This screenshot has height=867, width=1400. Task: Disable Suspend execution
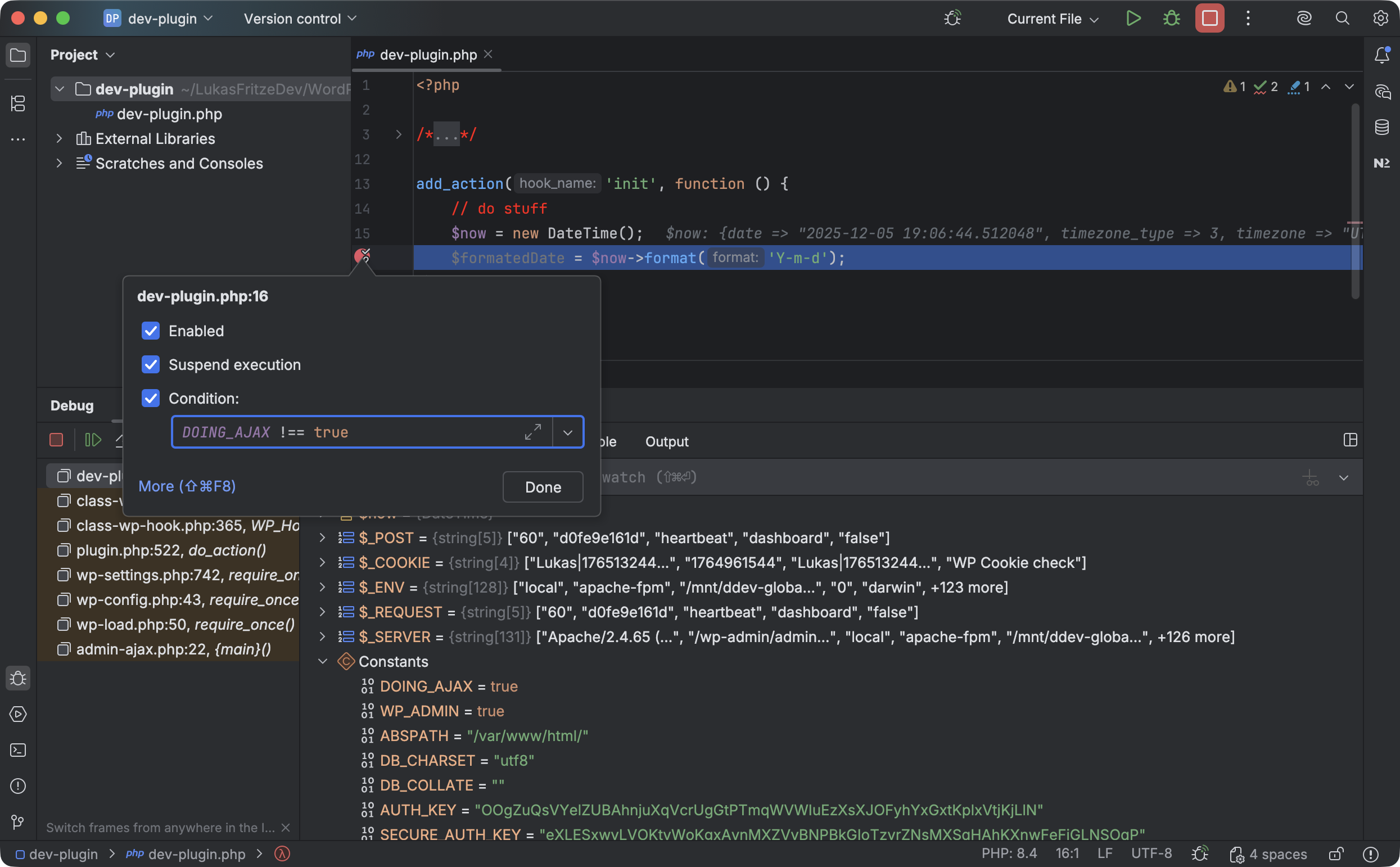150,365
